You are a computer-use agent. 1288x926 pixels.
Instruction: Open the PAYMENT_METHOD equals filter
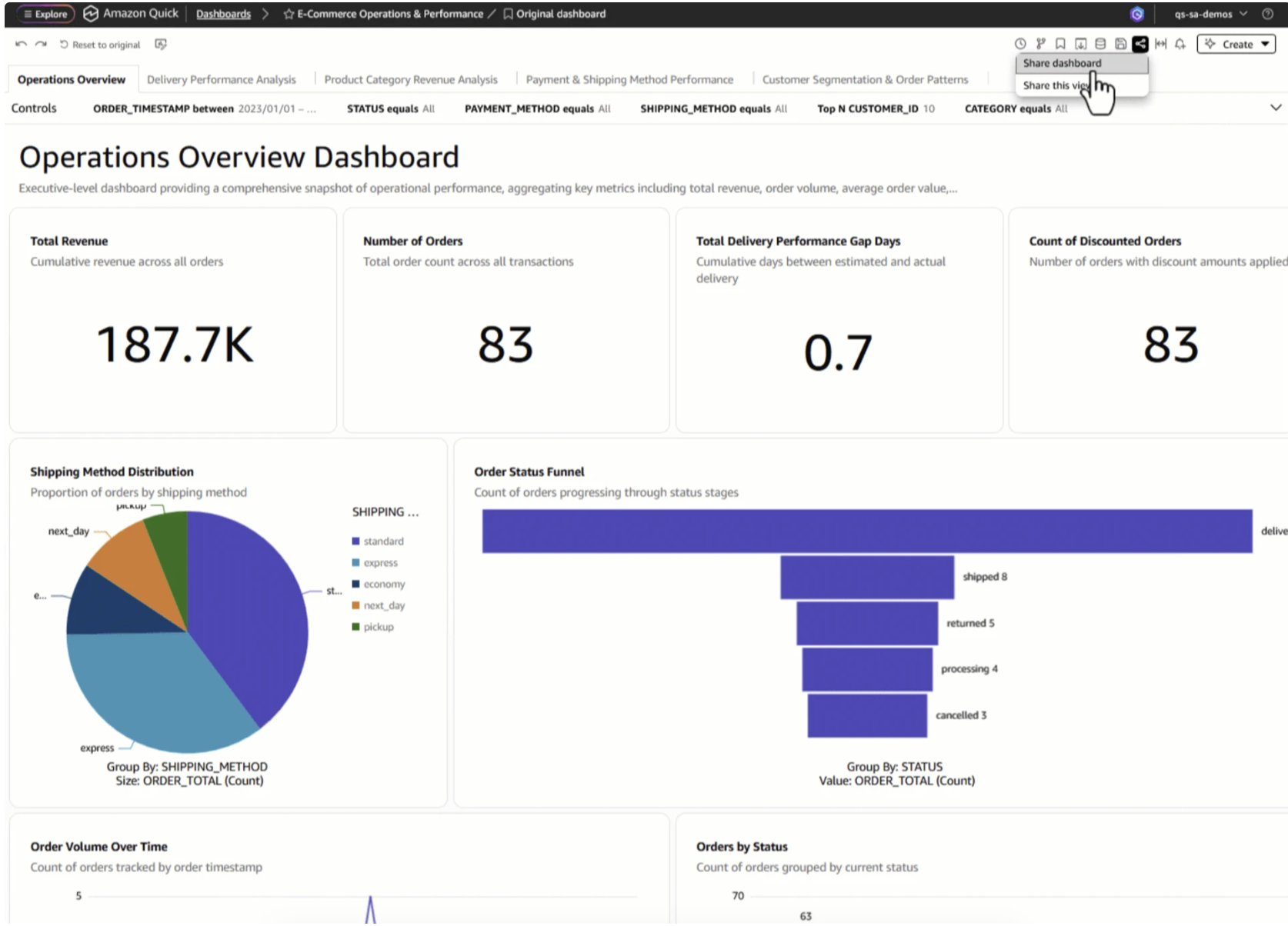[537, 108]
